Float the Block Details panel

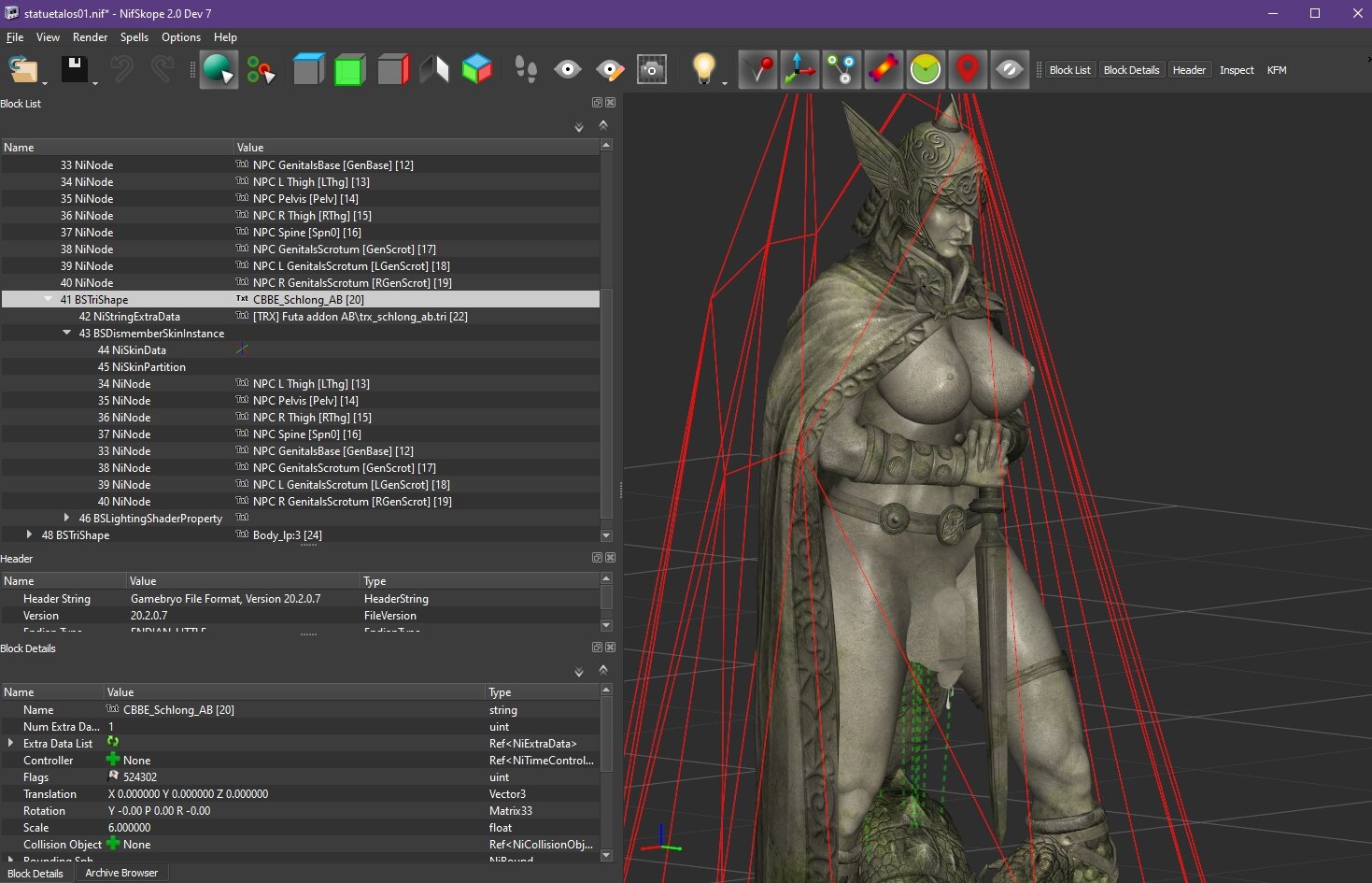click(598, 648)
